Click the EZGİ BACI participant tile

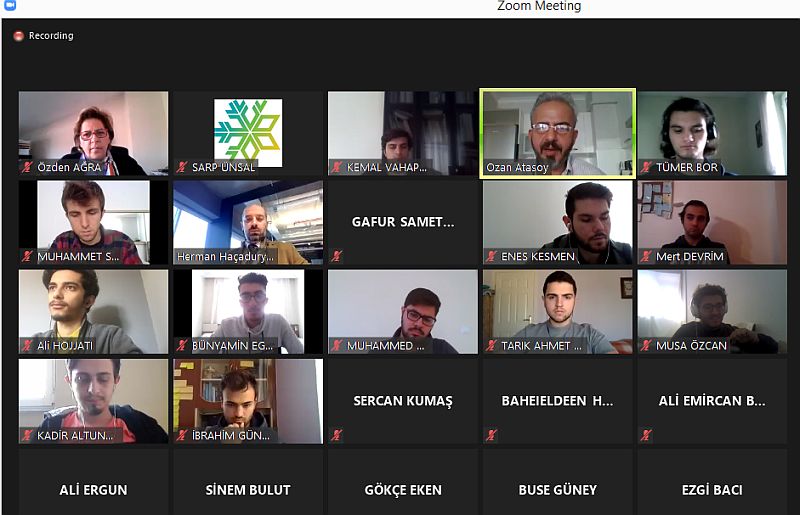pos(712,482)
